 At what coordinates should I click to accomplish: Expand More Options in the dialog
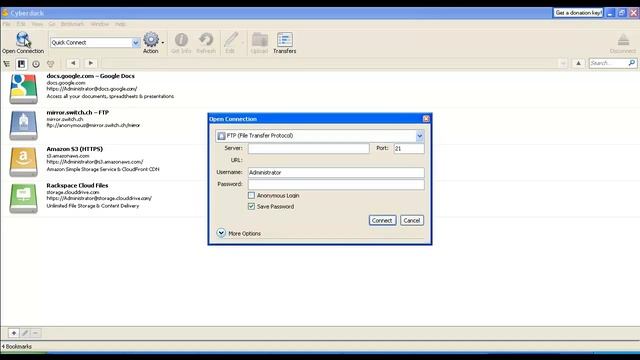point(221,233)
